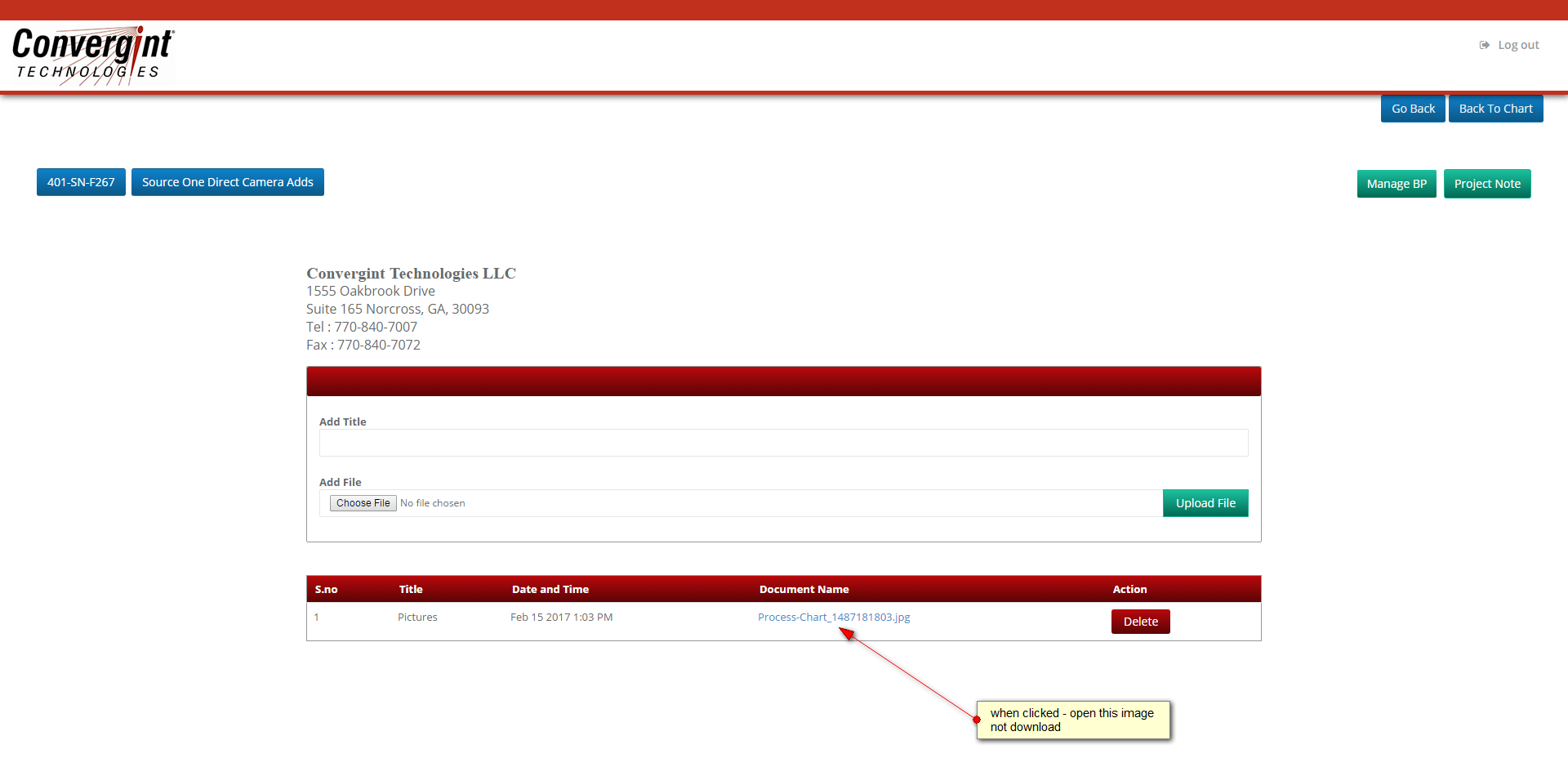Click the Go Back button
The image size is (1568, 776).
click(1413, 109)
